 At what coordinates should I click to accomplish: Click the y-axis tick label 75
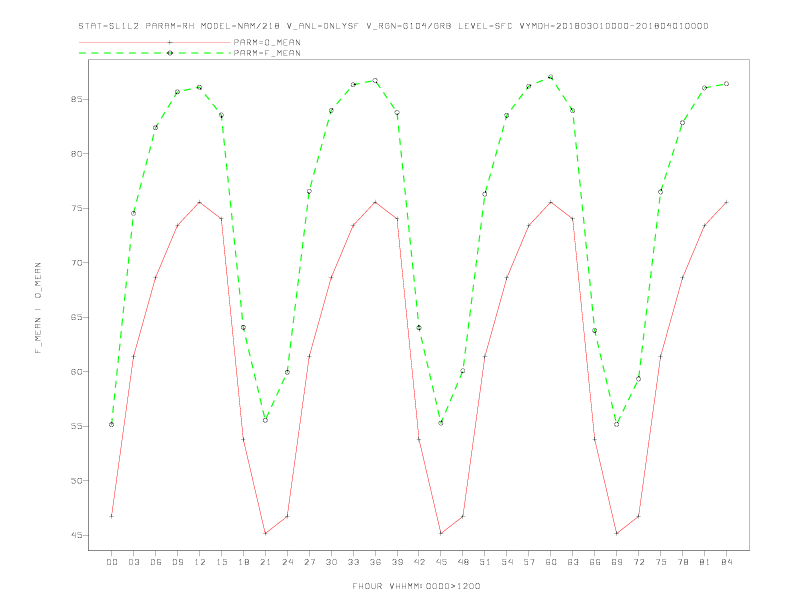click(x=76, y=209)
